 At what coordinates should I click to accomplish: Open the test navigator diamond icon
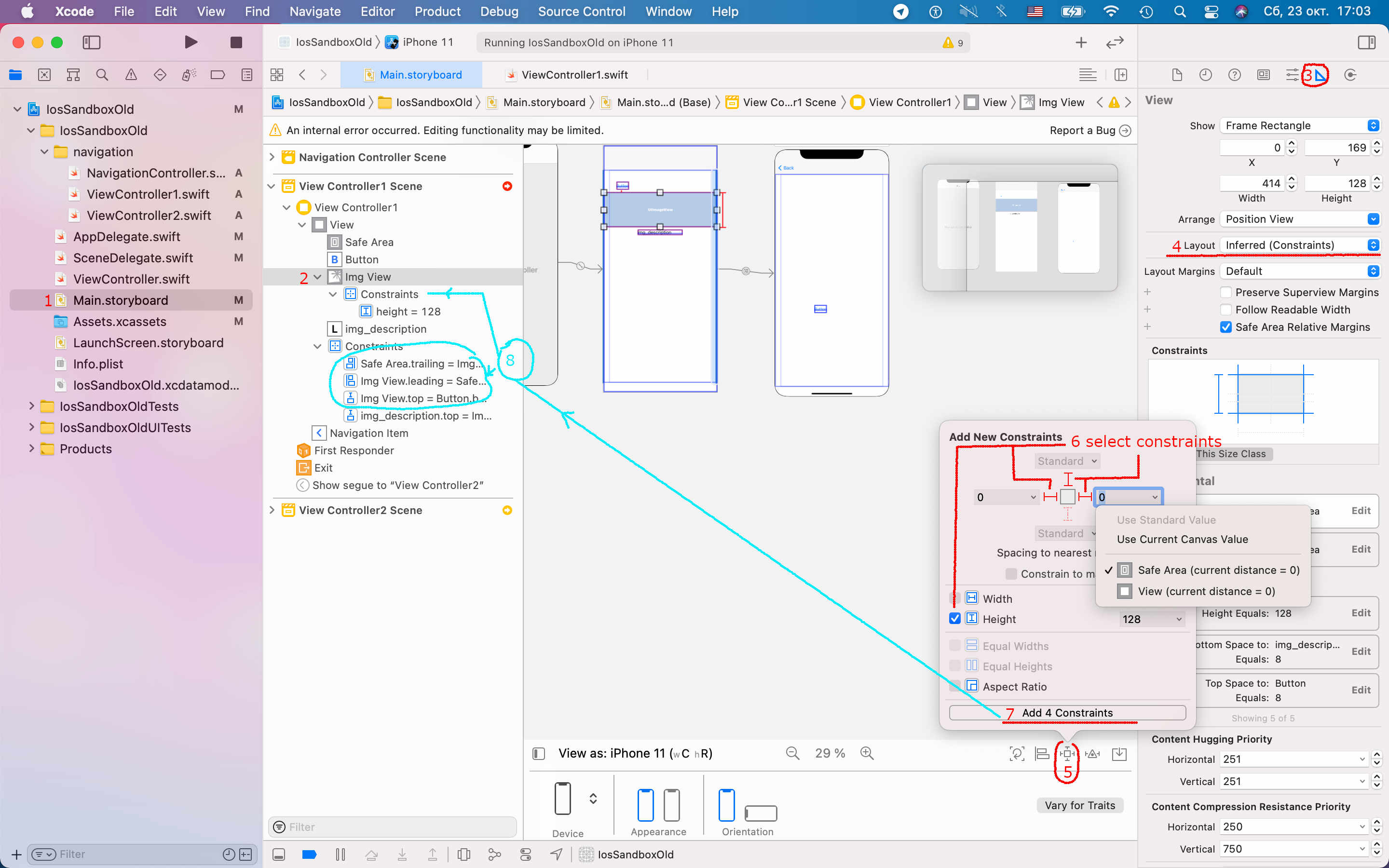(x=160, y=75)
